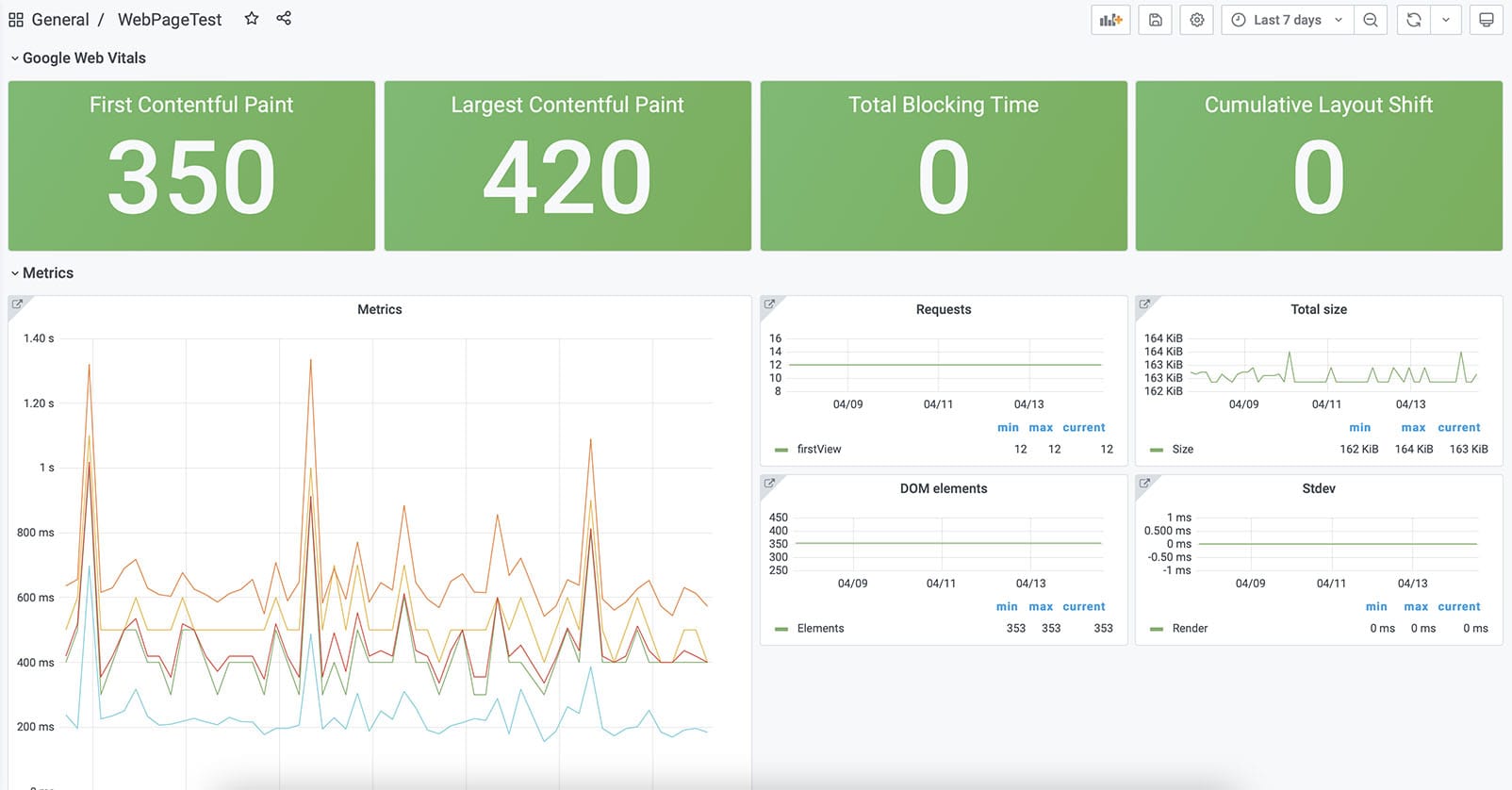Sort Total size legend by current

coord(1459,428)
